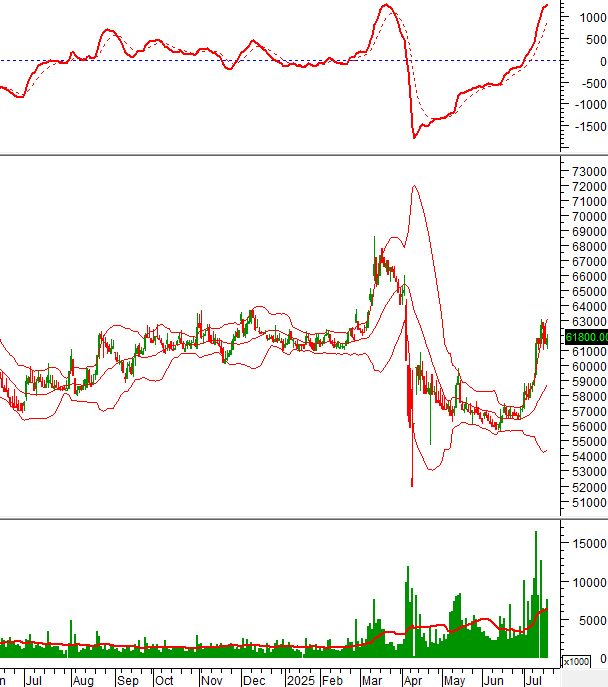Click the Mar month label
Image resolution: width=608 pixels, height=687 pixels.
point(372,680)
